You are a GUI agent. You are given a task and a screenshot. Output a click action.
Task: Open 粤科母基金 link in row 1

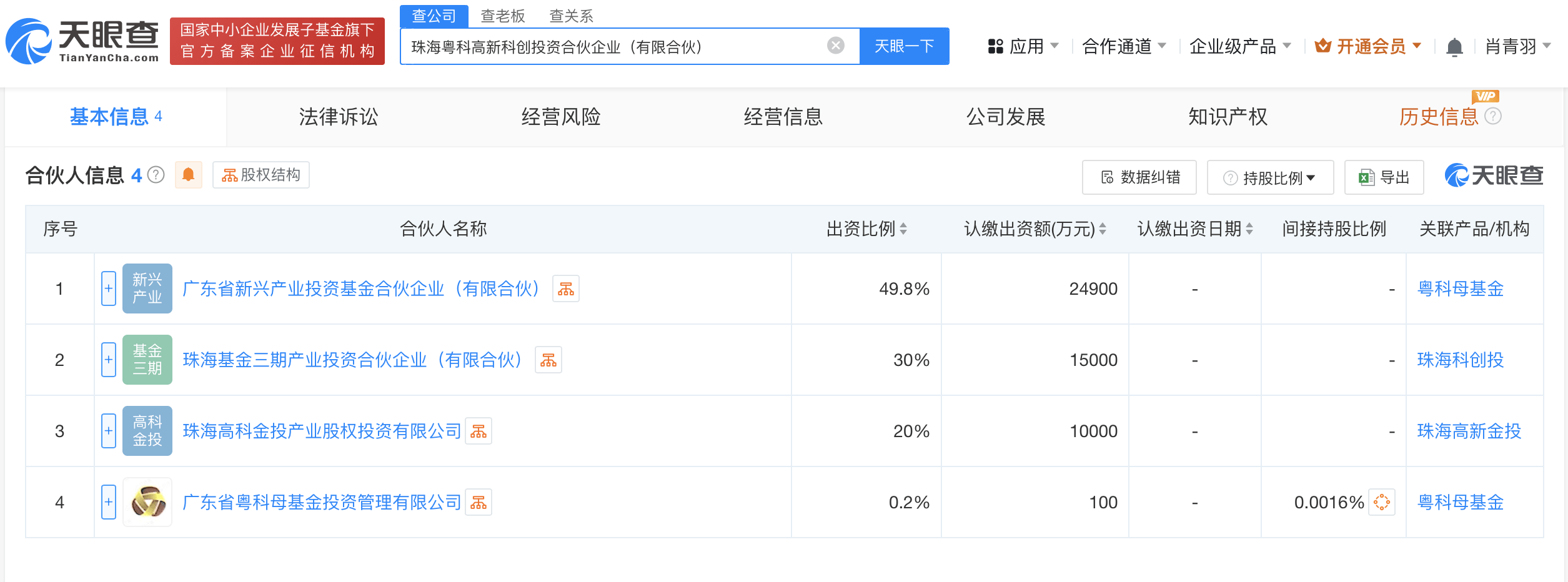point(1461,289)
